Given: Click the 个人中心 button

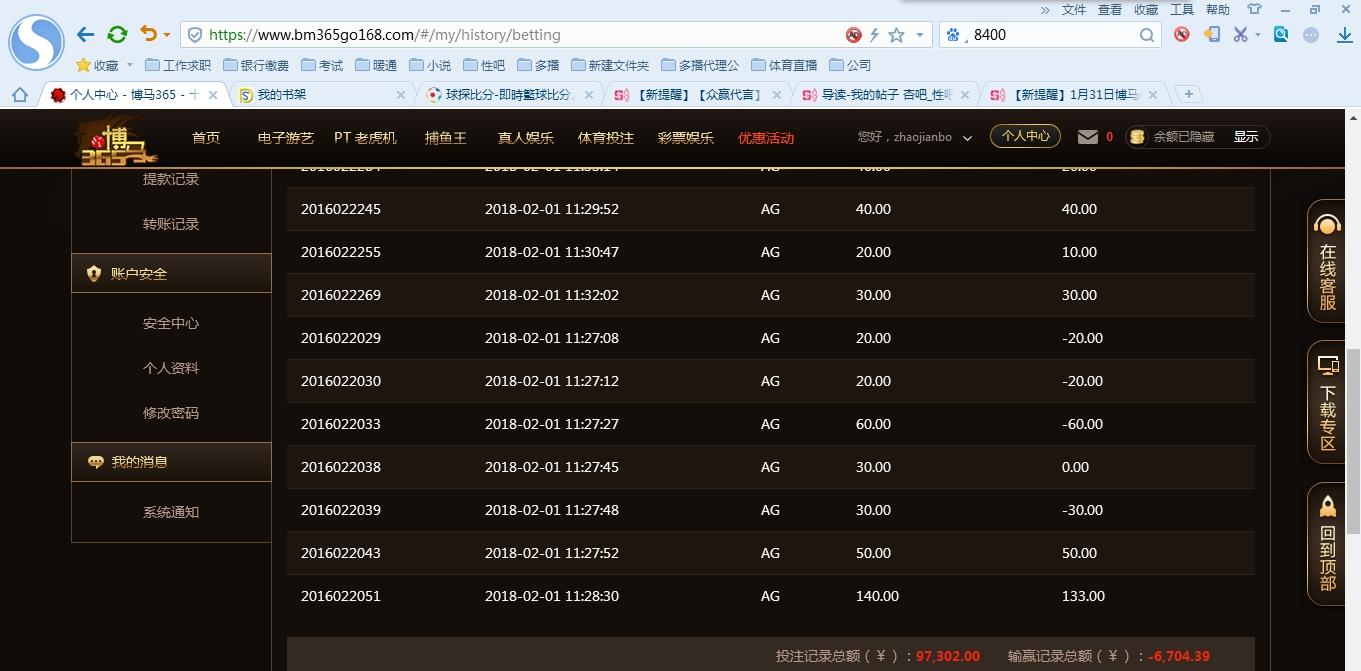Looking at the screenshot, I should pyautogui.click(x=1024, y=137).
